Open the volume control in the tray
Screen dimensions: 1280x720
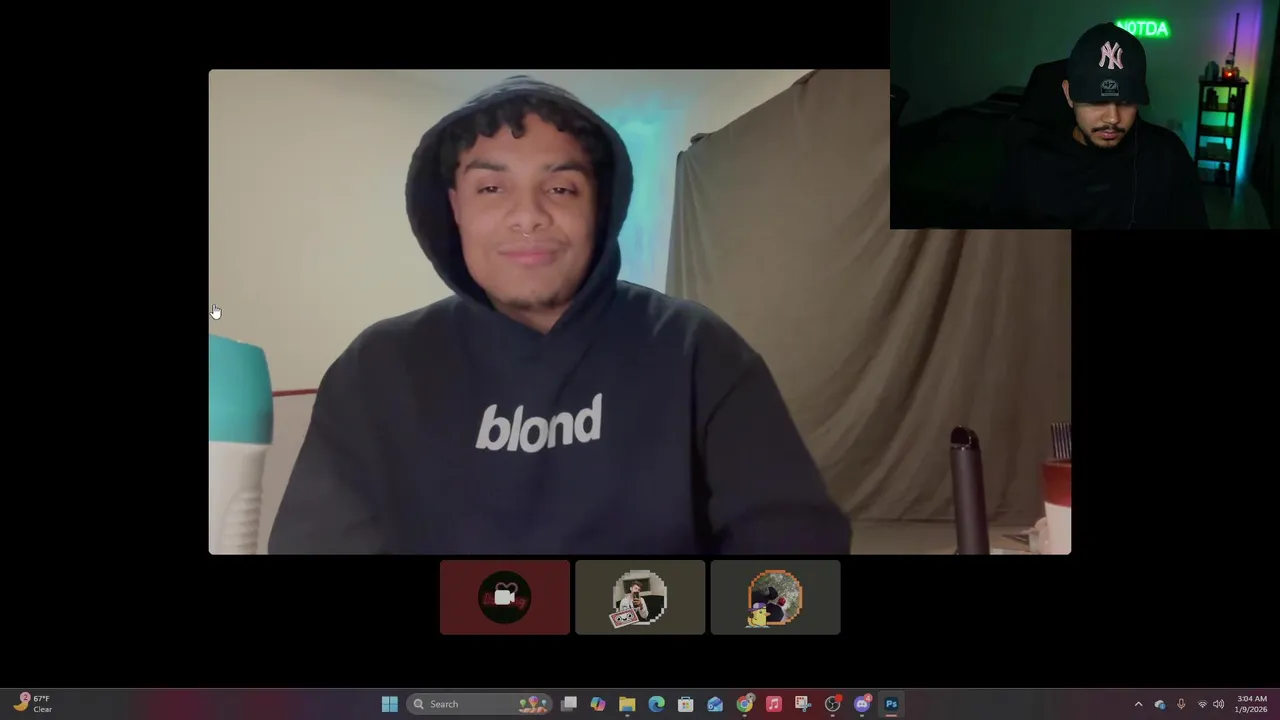[x=1218, y=704]
